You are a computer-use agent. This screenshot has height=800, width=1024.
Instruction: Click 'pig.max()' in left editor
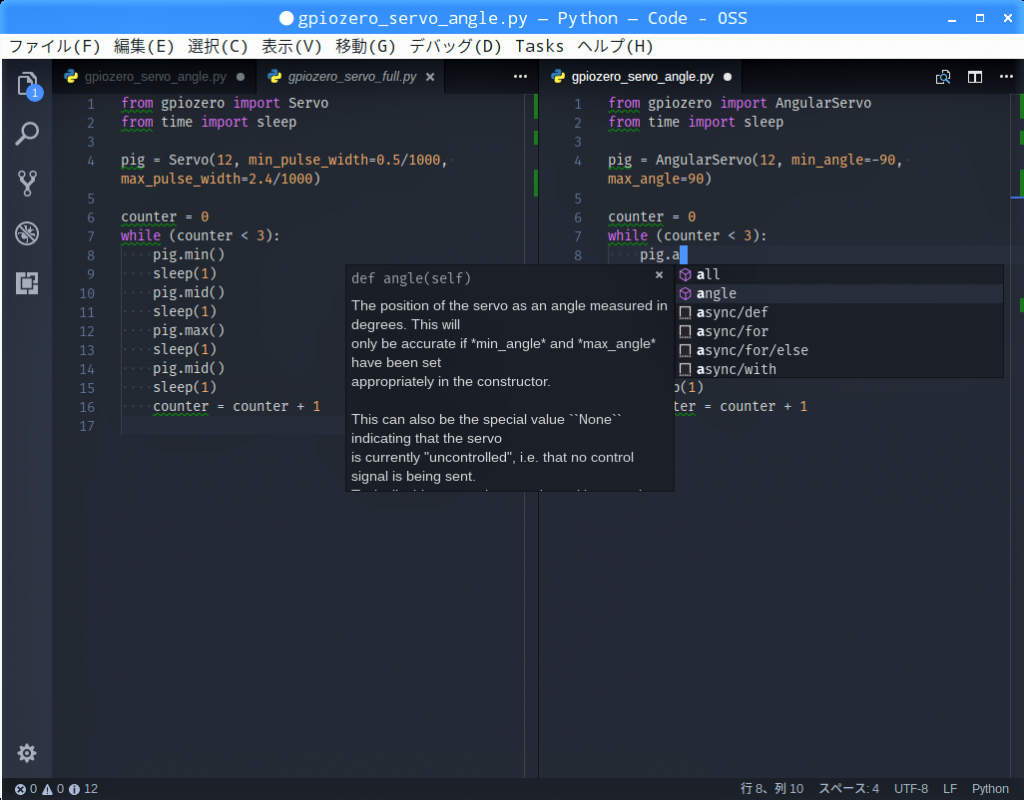(x=189, y=330)
